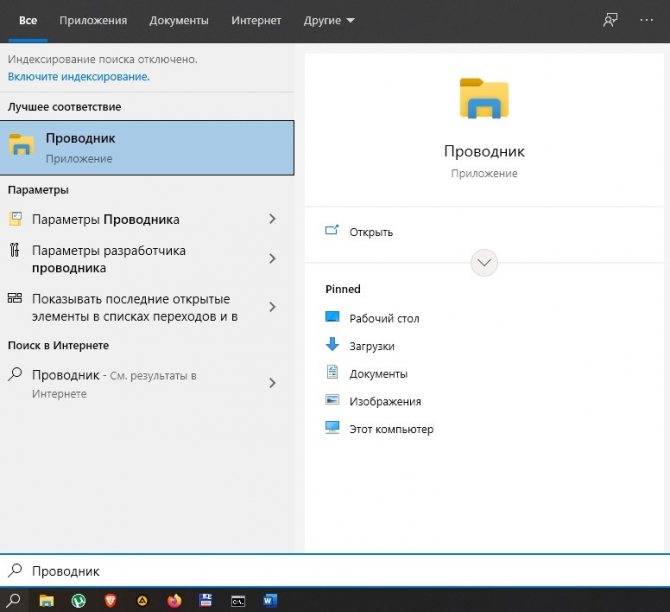Expand more actions with round chevron

484,262
